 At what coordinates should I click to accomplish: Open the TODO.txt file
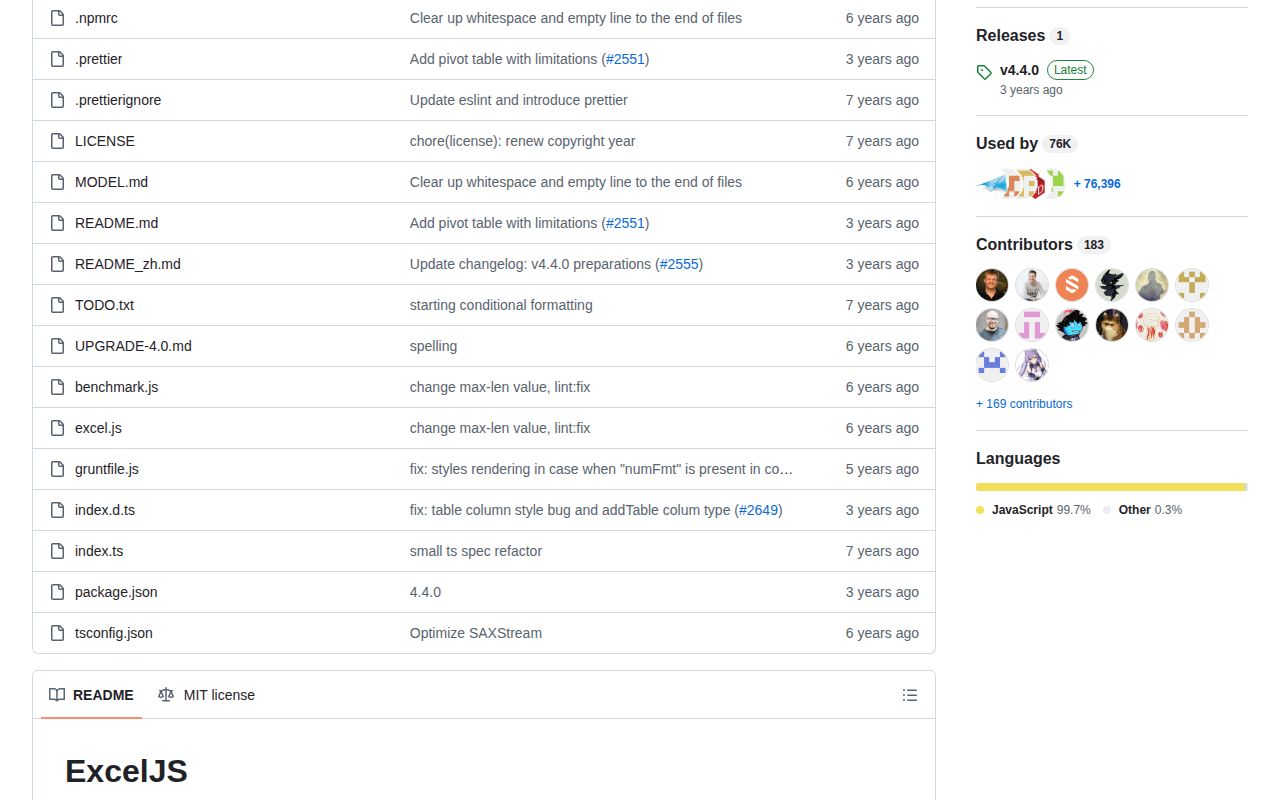[104, 305]
